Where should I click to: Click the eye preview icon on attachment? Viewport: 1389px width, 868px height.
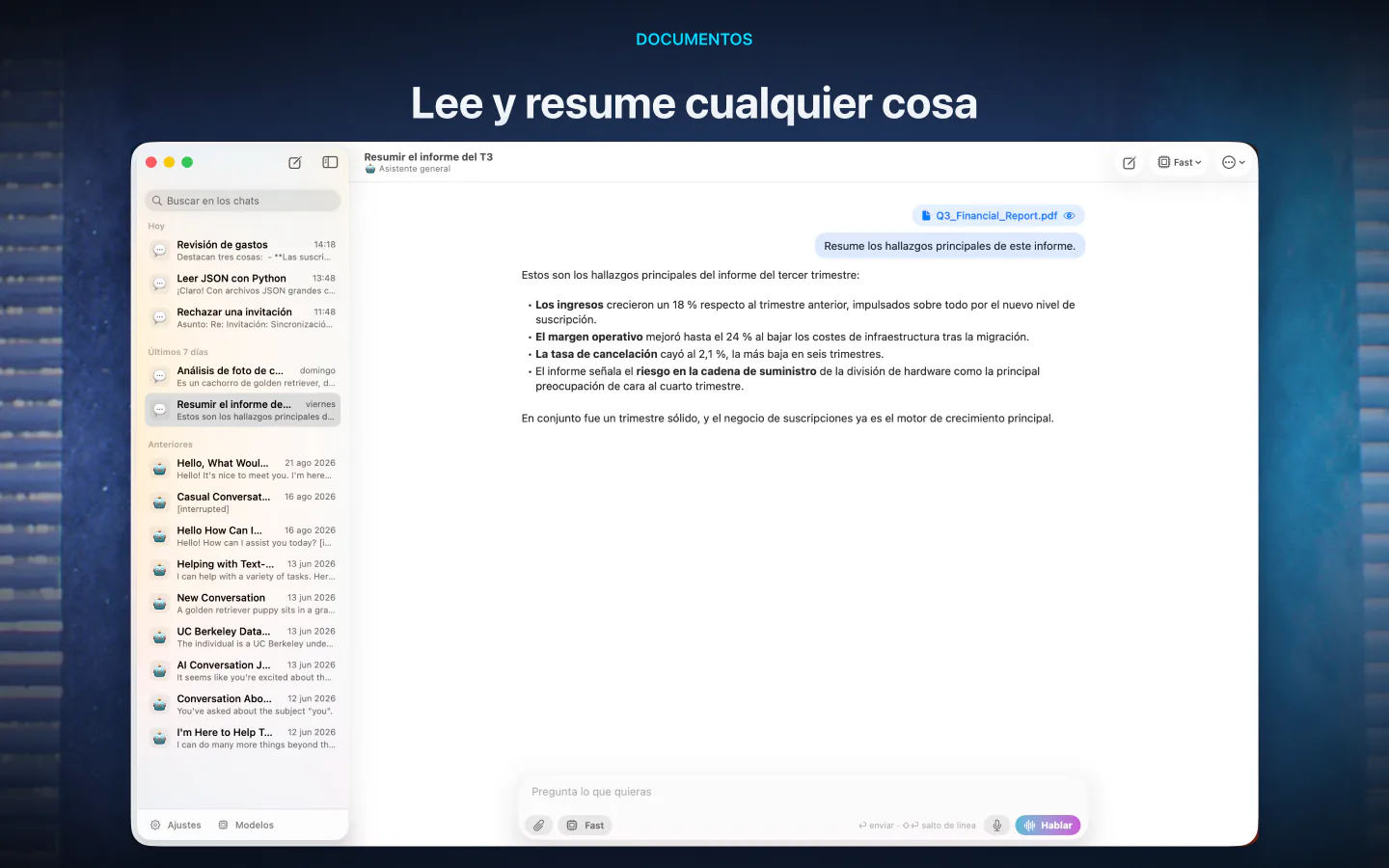click(x=1069, y=216)
